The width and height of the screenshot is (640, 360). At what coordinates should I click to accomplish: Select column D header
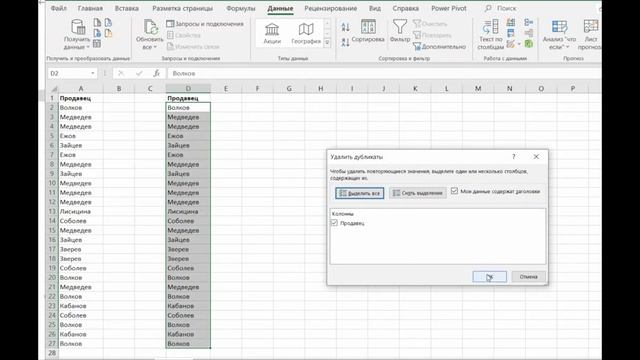pyautogui.click(x=188, y=89)
